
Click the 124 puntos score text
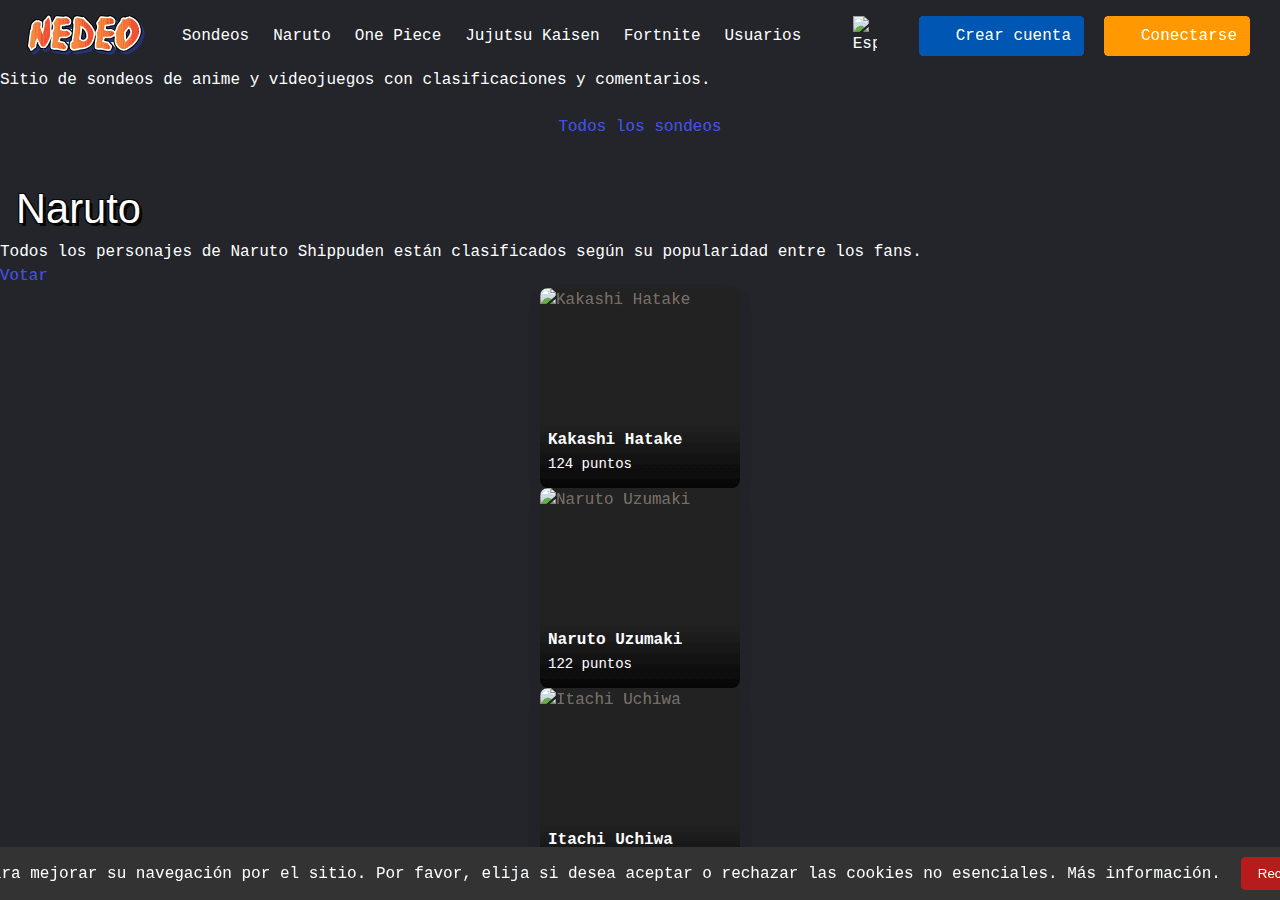coord(590,464)
